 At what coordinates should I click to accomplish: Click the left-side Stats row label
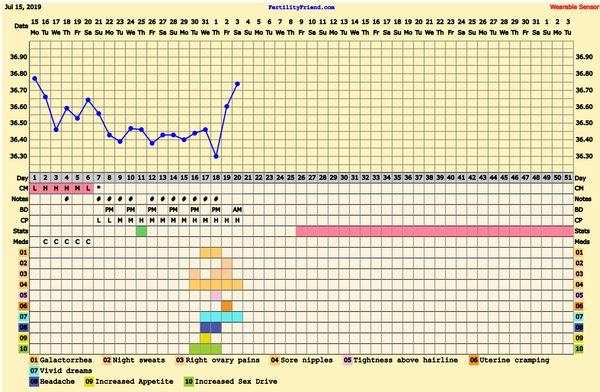point(20,231)
